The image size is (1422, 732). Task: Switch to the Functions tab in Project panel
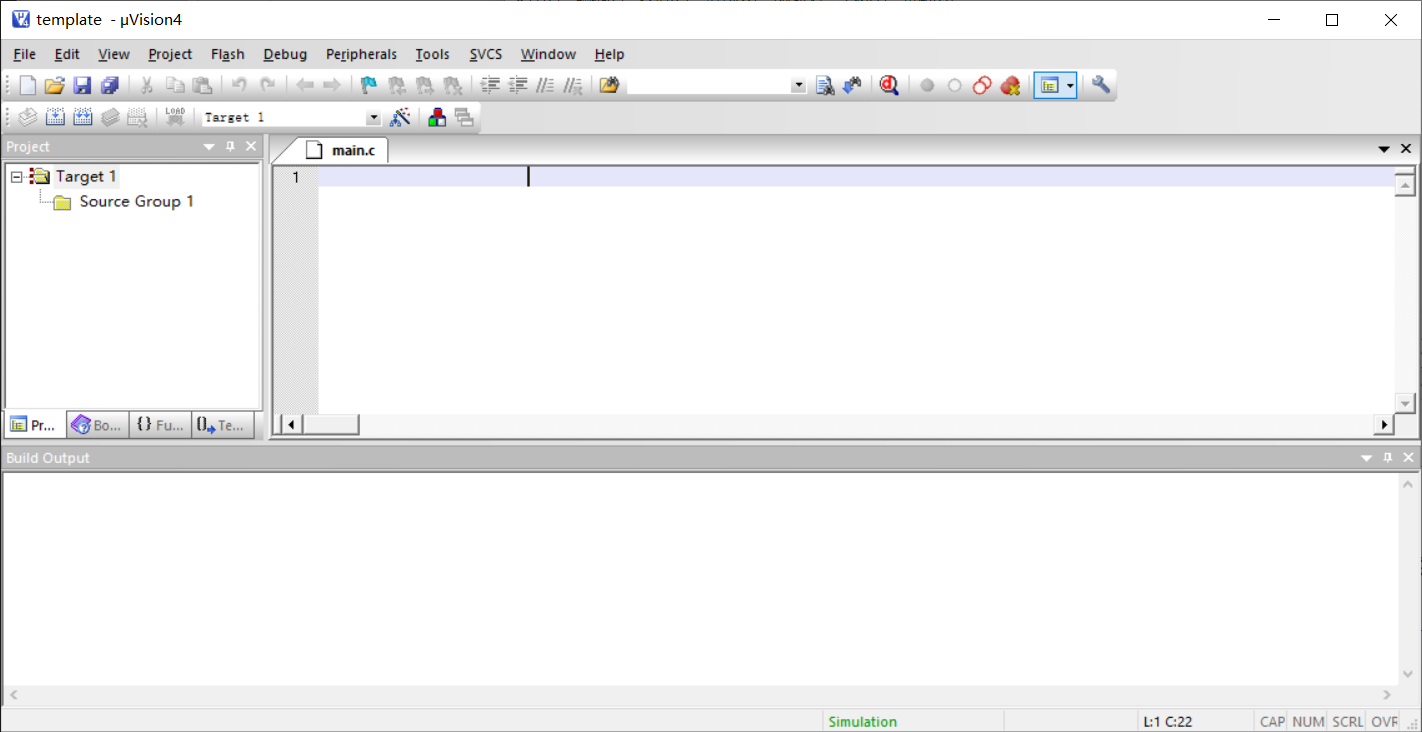click(x=160, y=425)
